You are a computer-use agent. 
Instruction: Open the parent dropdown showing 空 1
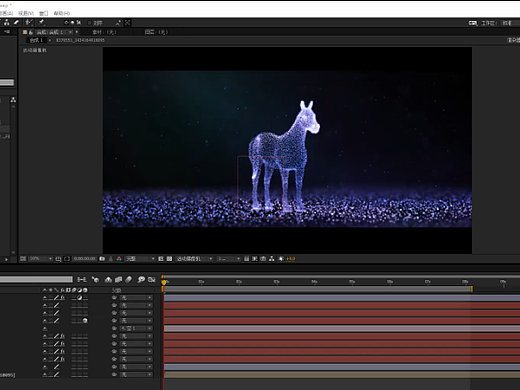click(136, 328)
